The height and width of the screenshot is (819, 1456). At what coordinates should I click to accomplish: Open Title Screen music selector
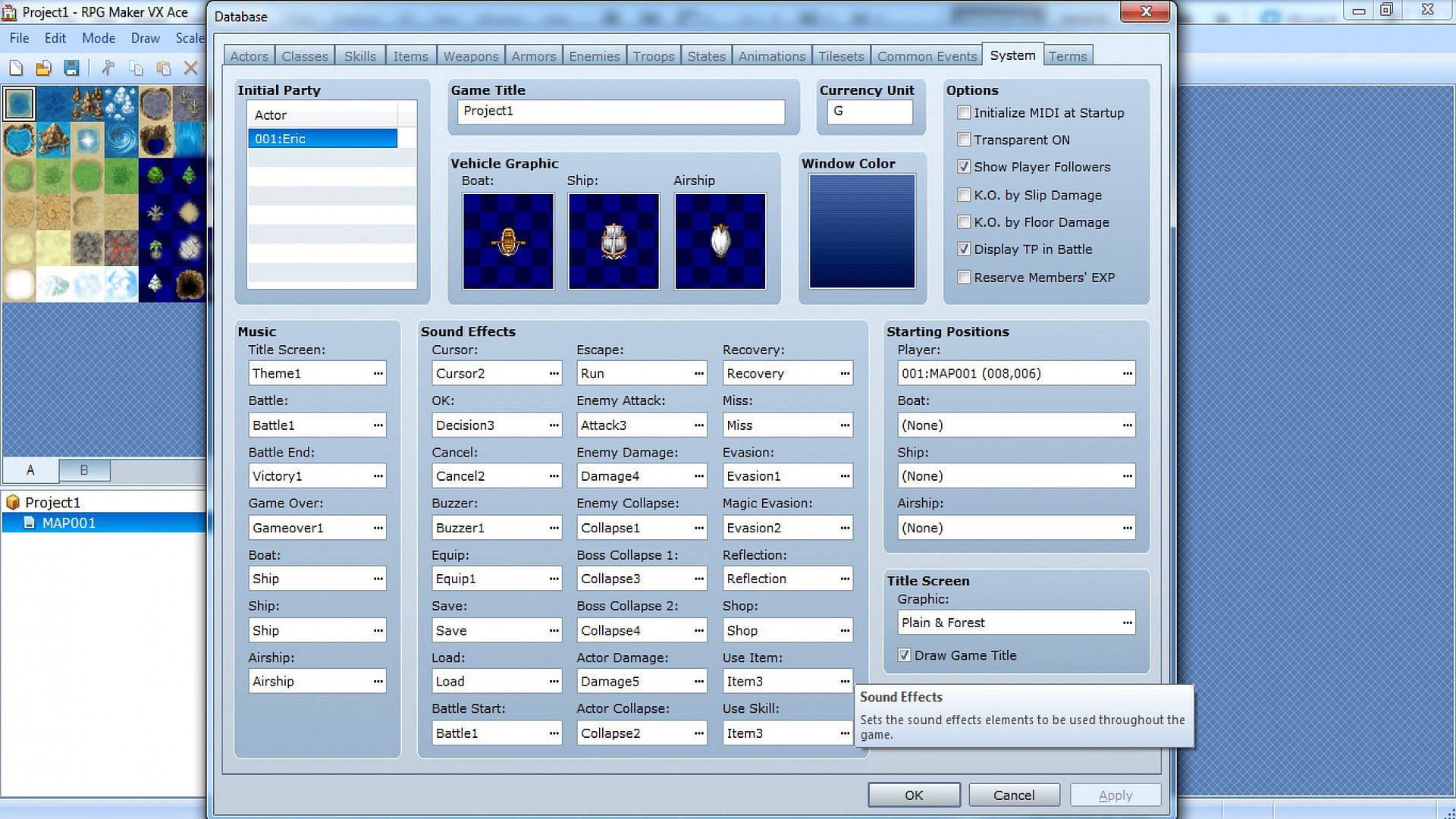tap(378, 373)
